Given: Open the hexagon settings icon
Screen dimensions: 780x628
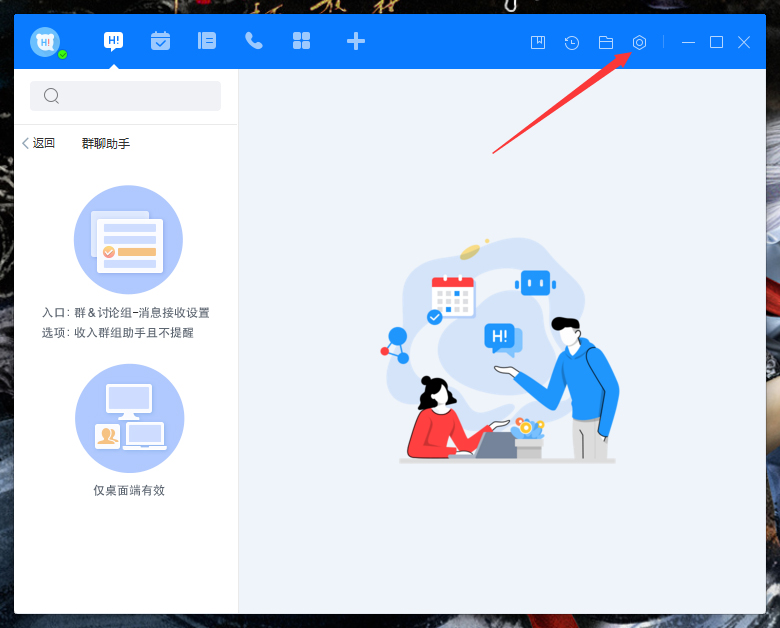Looking at the screenshot, I should [x=640, y=42].
